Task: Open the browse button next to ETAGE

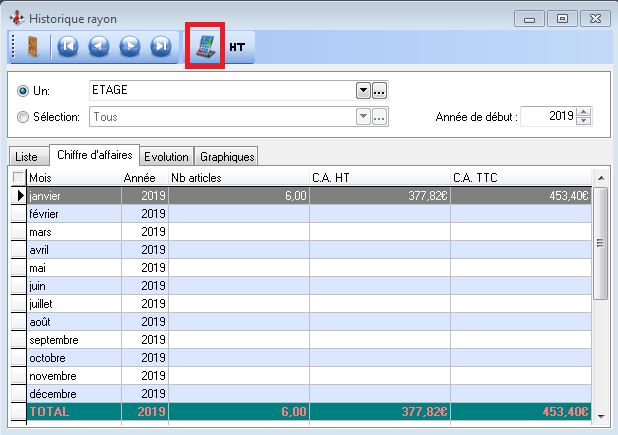Action: (x=380, y=91)
